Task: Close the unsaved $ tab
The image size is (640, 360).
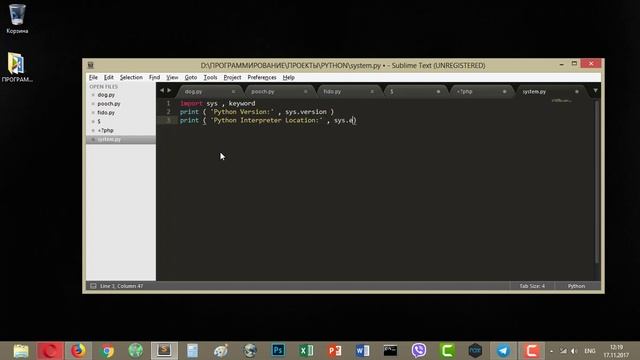Action: [x=438, y=91]
